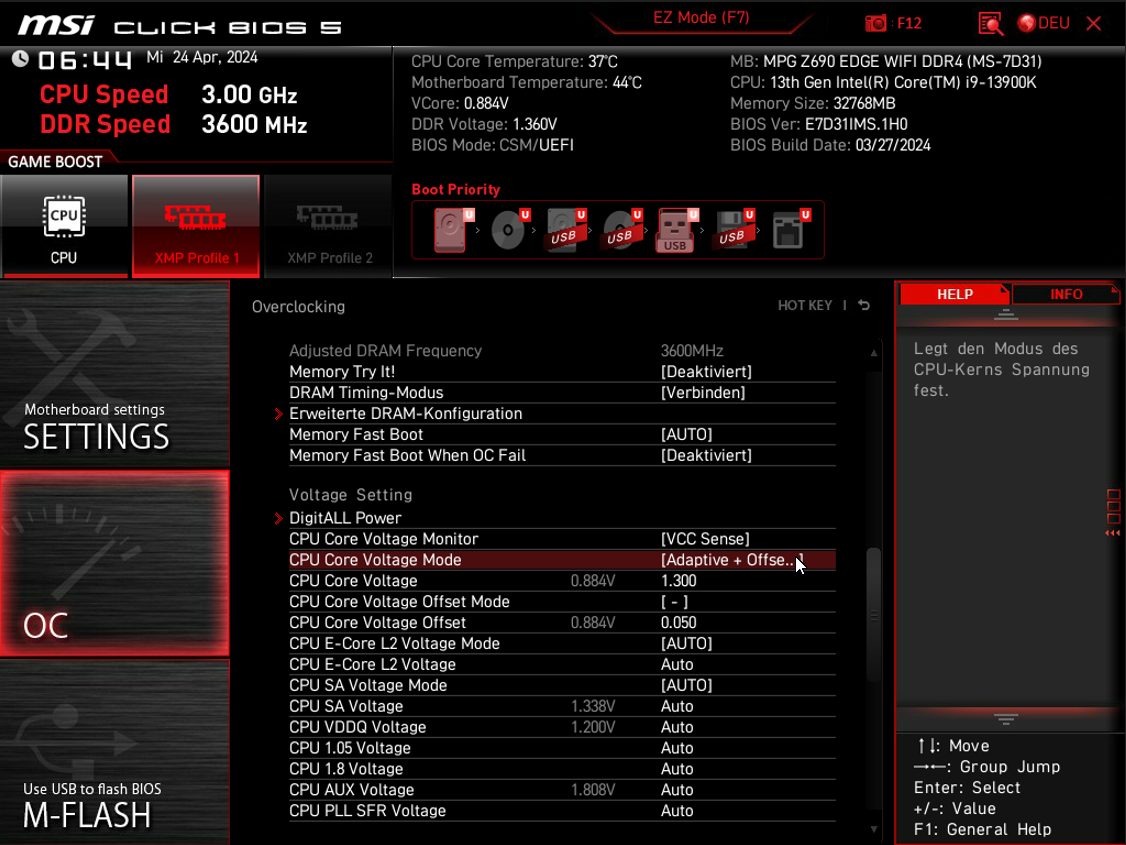This screenshot has width=1126, height=845.
Task: Select the USB hard disk boot icon
Action: pyautogui.click(x=565, y=230)
